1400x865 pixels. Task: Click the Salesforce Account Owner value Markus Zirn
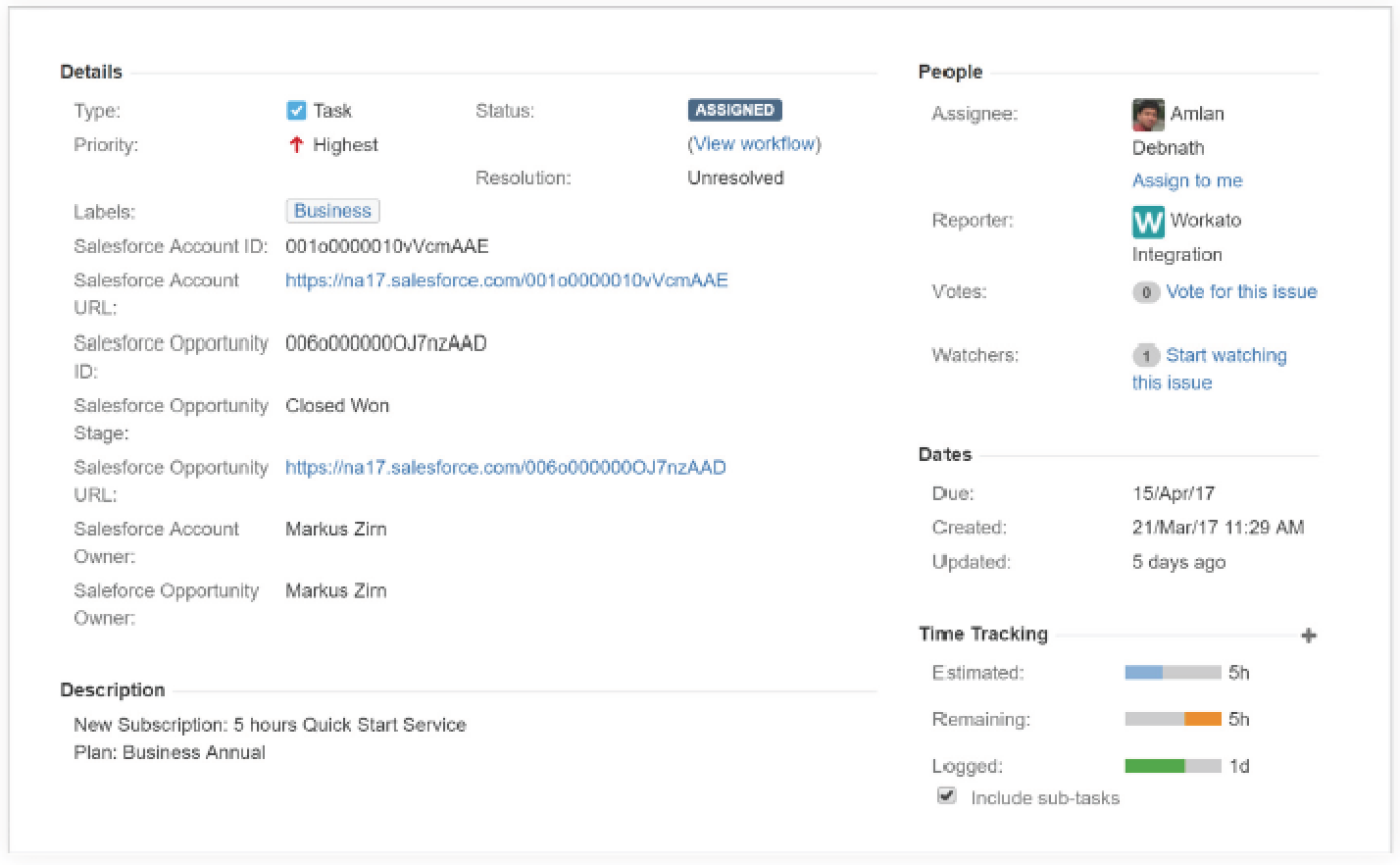click(335, 530)
